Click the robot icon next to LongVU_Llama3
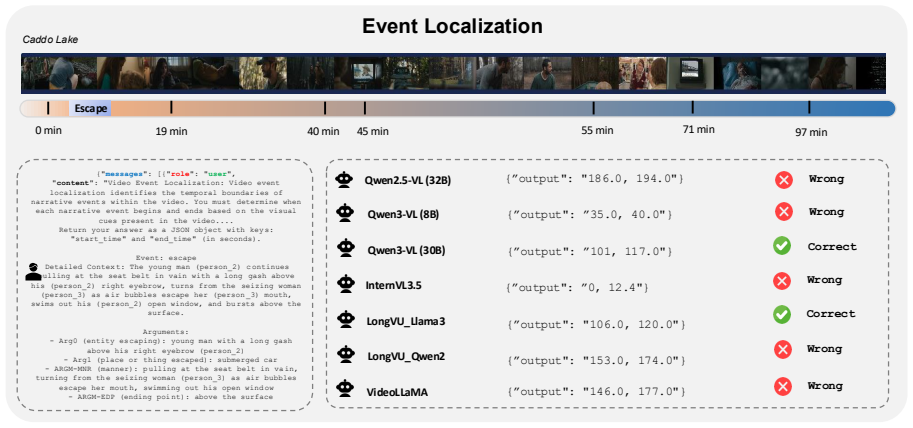 [x=346, y=319]
